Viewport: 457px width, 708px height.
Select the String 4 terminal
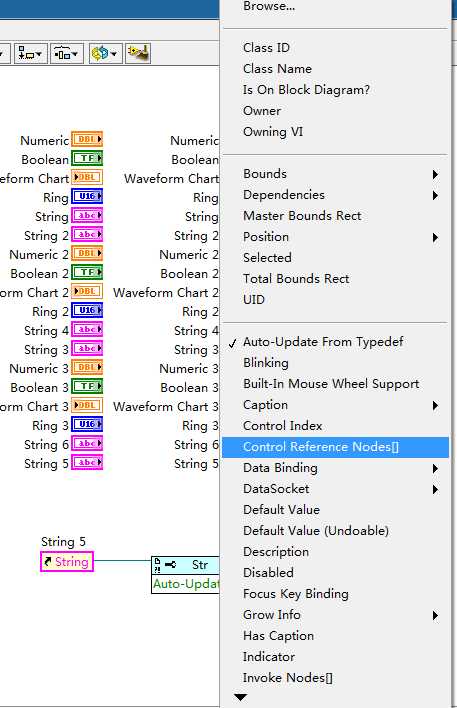[87, 329]
